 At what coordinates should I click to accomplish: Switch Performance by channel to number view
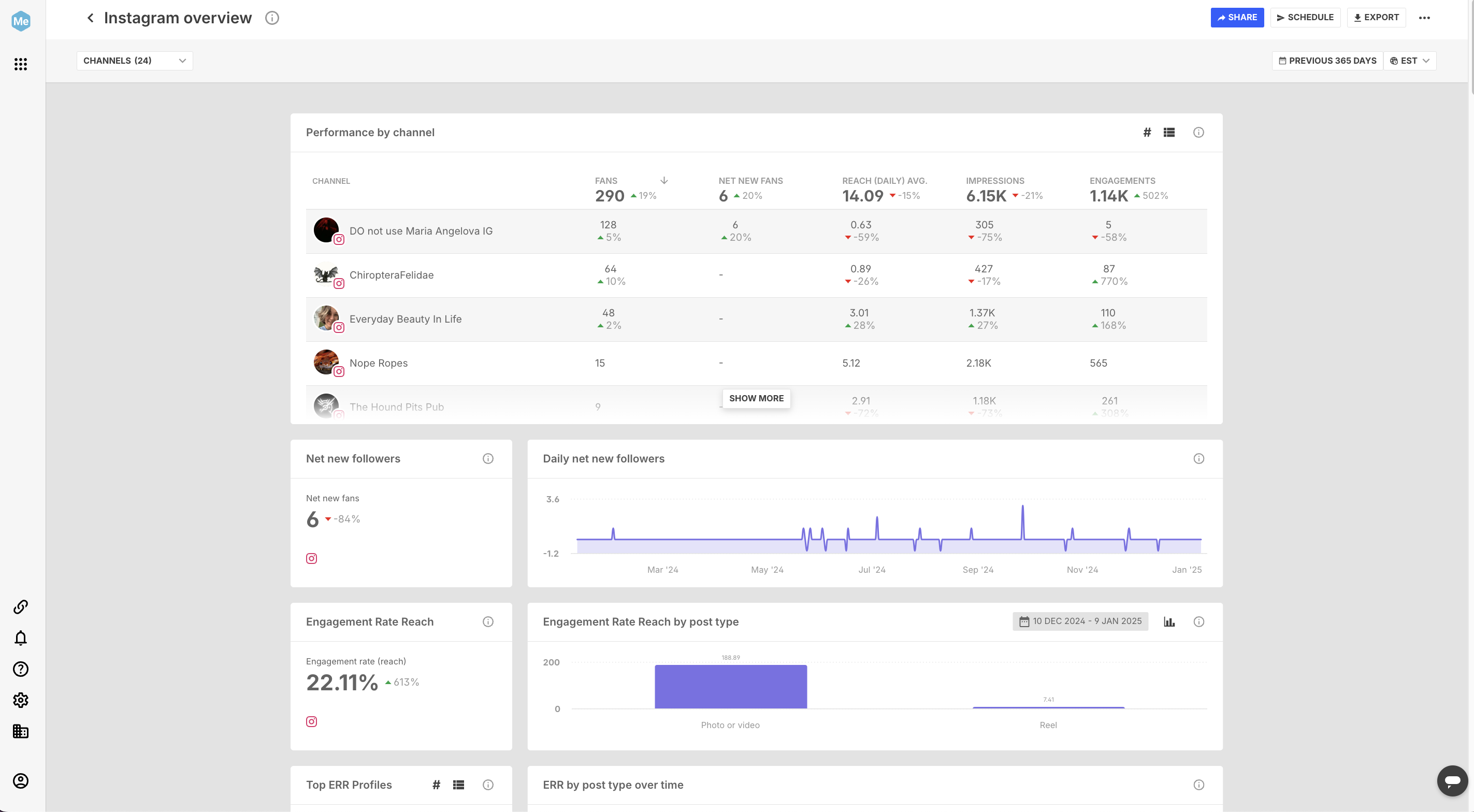click(x=1147, y=133)
